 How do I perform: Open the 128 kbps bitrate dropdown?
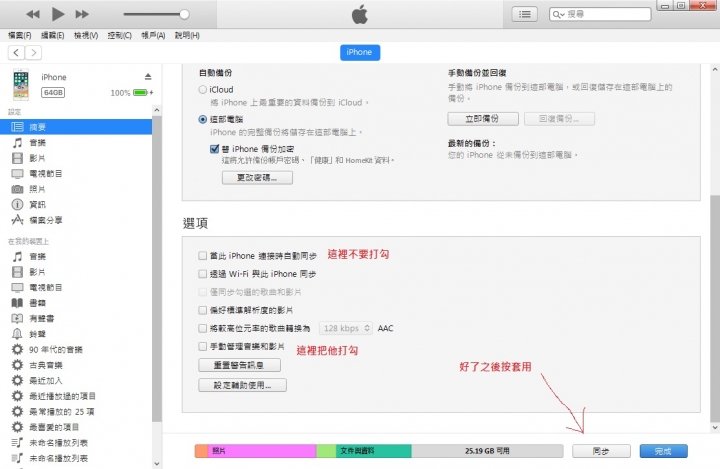click(346, 328)
